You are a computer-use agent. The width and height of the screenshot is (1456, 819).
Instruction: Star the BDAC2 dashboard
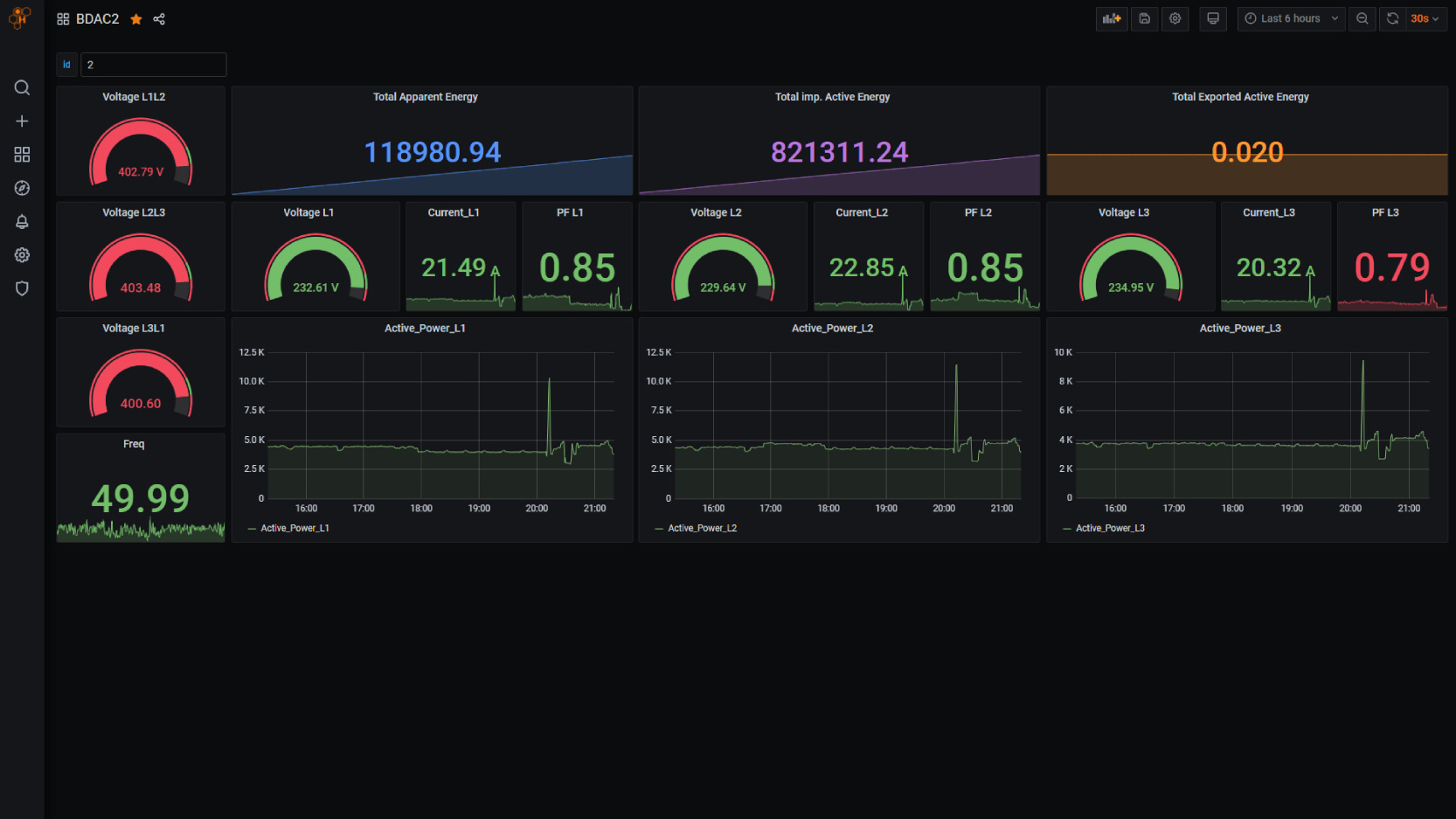tap(136, 19)
